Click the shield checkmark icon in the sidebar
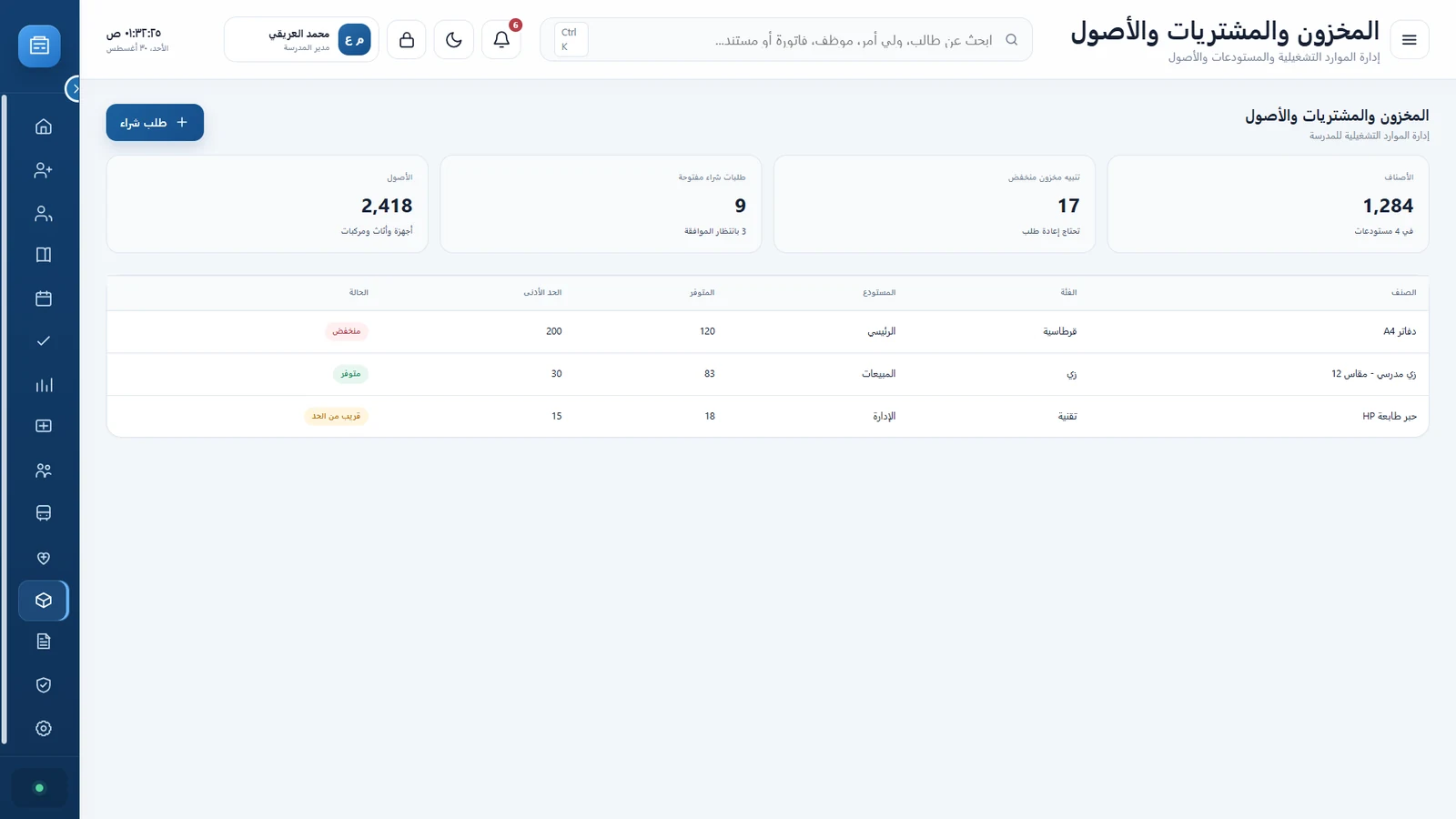This screenshot has height=819, width=1456. (43, 685)
